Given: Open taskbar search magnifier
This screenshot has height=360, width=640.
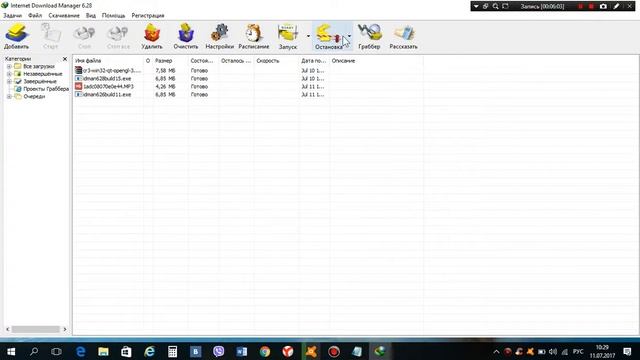Looking at the screenshot, I should point(34,351).
